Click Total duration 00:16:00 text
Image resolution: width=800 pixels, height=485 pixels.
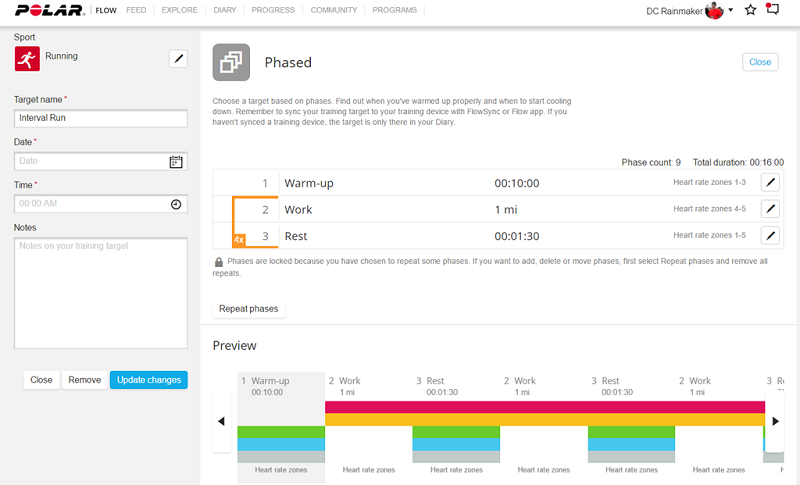[x=738, y=162]
